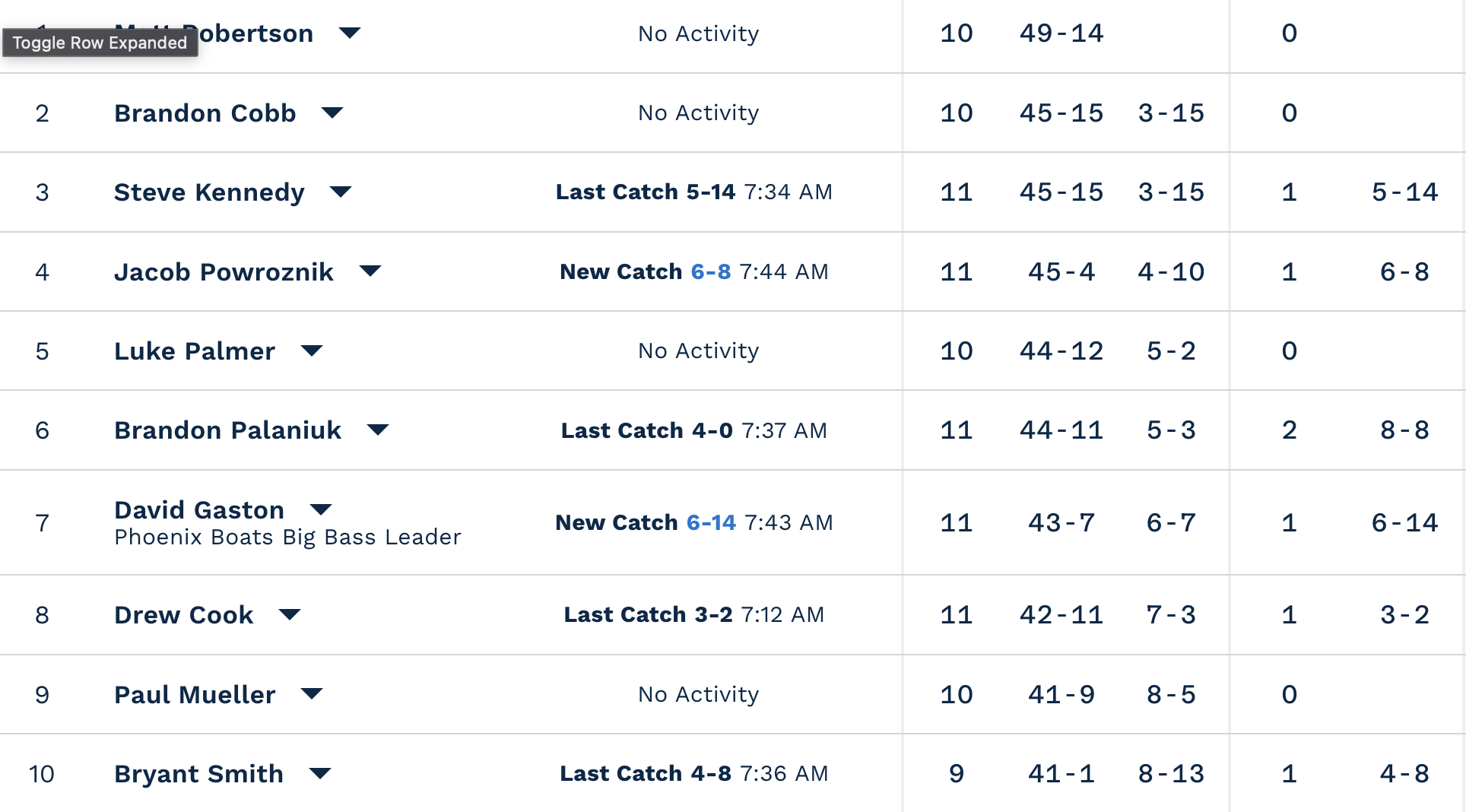The image size is (1466, 812).
Task: Click the Drew Cook angler name
Action: (183, 615)
